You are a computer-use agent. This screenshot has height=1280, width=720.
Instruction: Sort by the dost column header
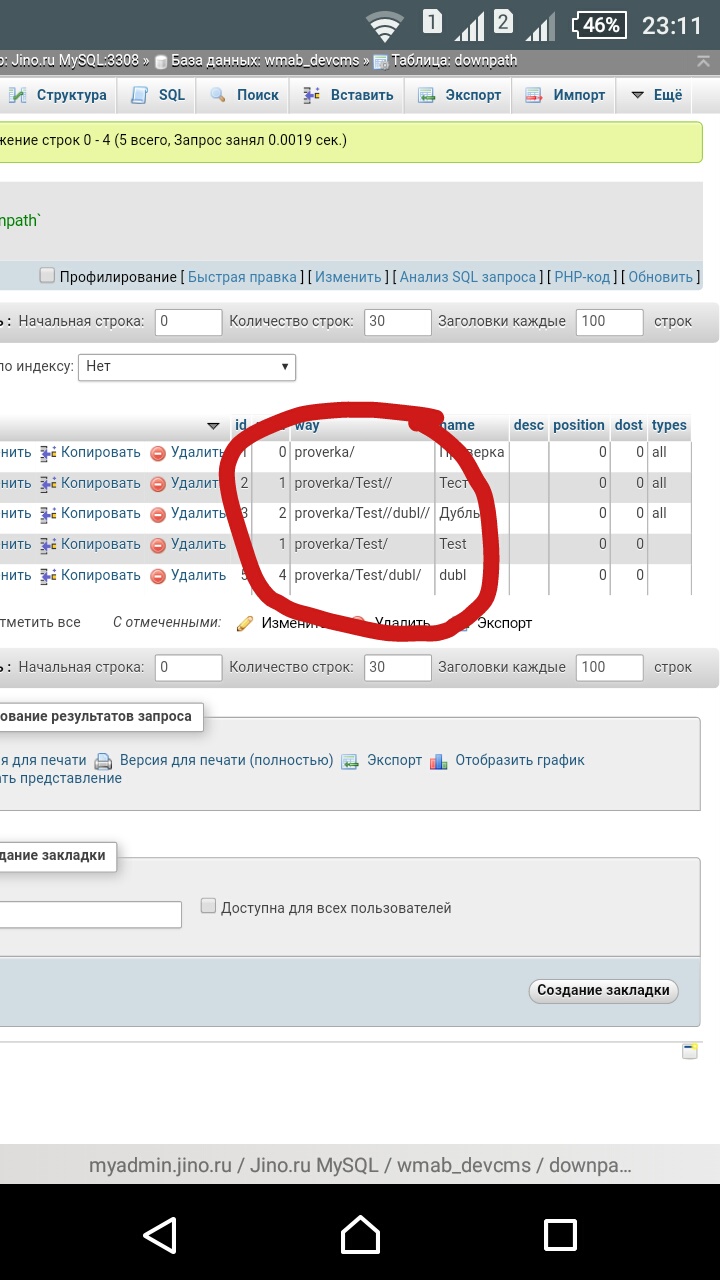(x=629, y=425)
